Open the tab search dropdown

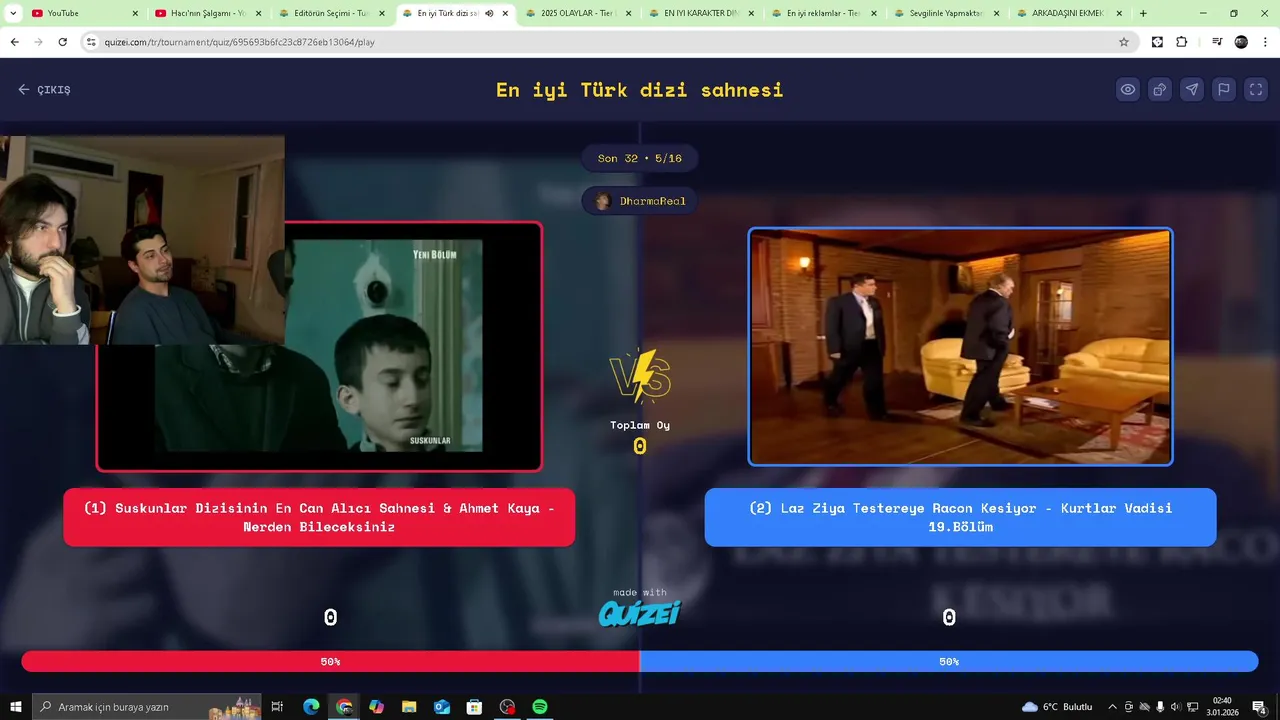13,13
